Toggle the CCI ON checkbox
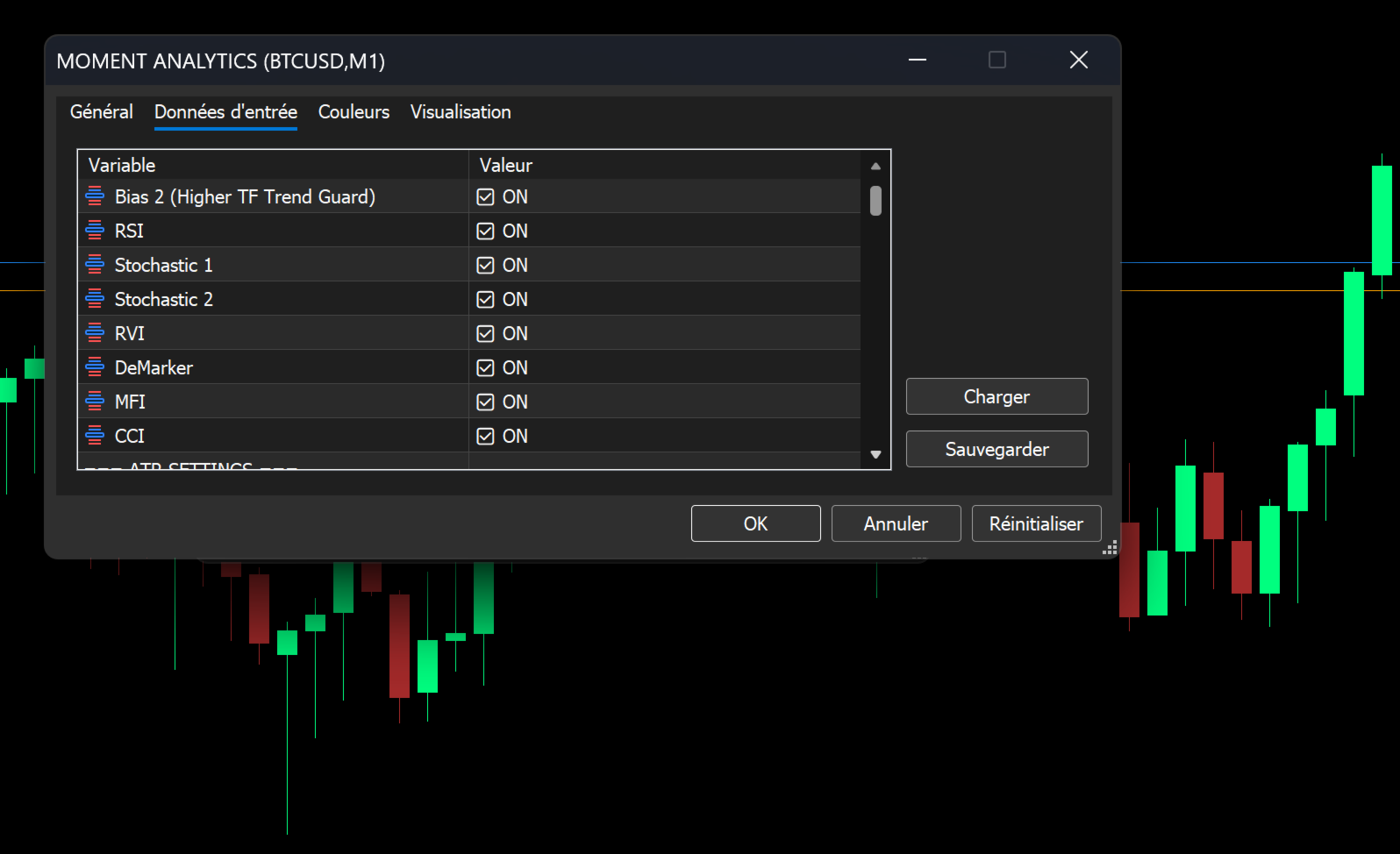The image size is (1400, 854). 485,436
